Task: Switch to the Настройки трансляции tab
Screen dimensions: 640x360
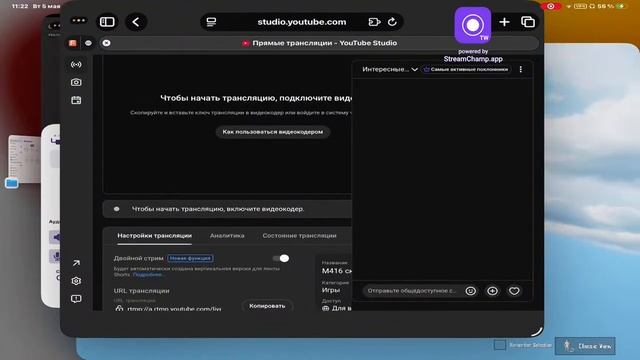Action: (154, 236)
